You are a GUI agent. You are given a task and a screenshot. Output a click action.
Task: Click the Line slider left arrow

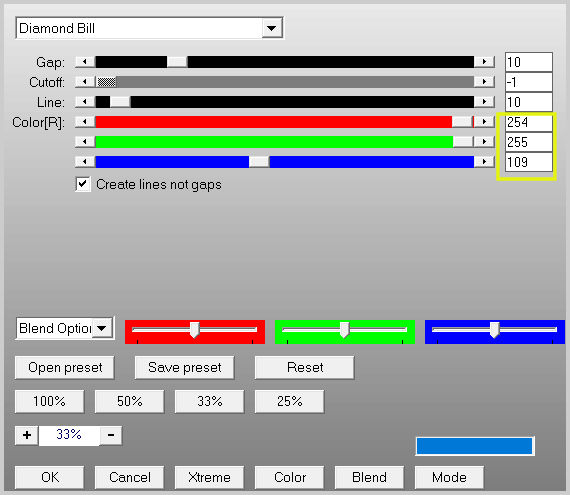tap(85, 102)
